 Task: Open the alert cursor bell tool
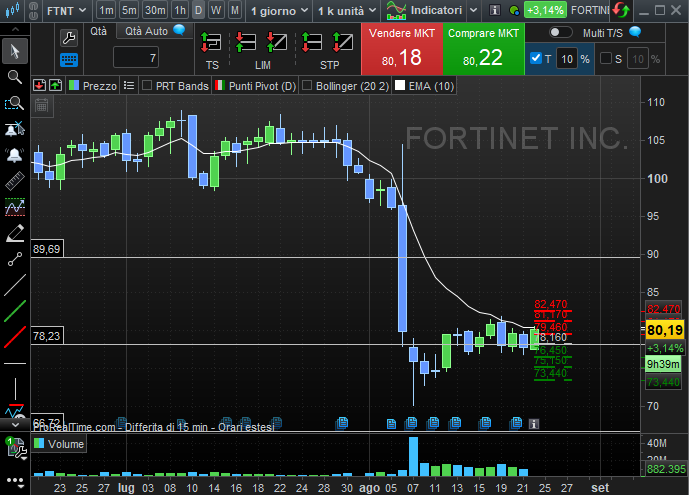15,129
